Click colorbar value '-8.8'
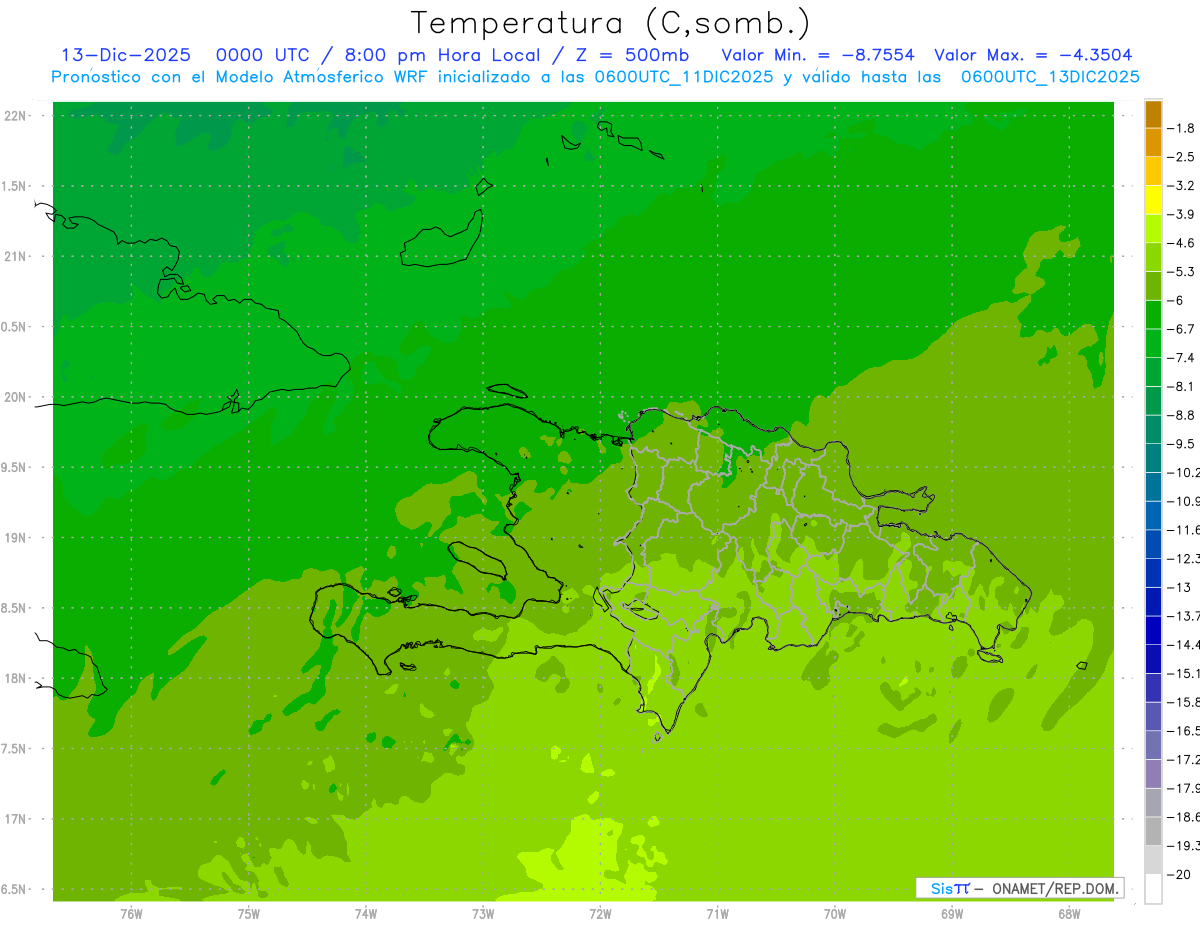Screen dimensions: 1200x927 (1181, 415)
